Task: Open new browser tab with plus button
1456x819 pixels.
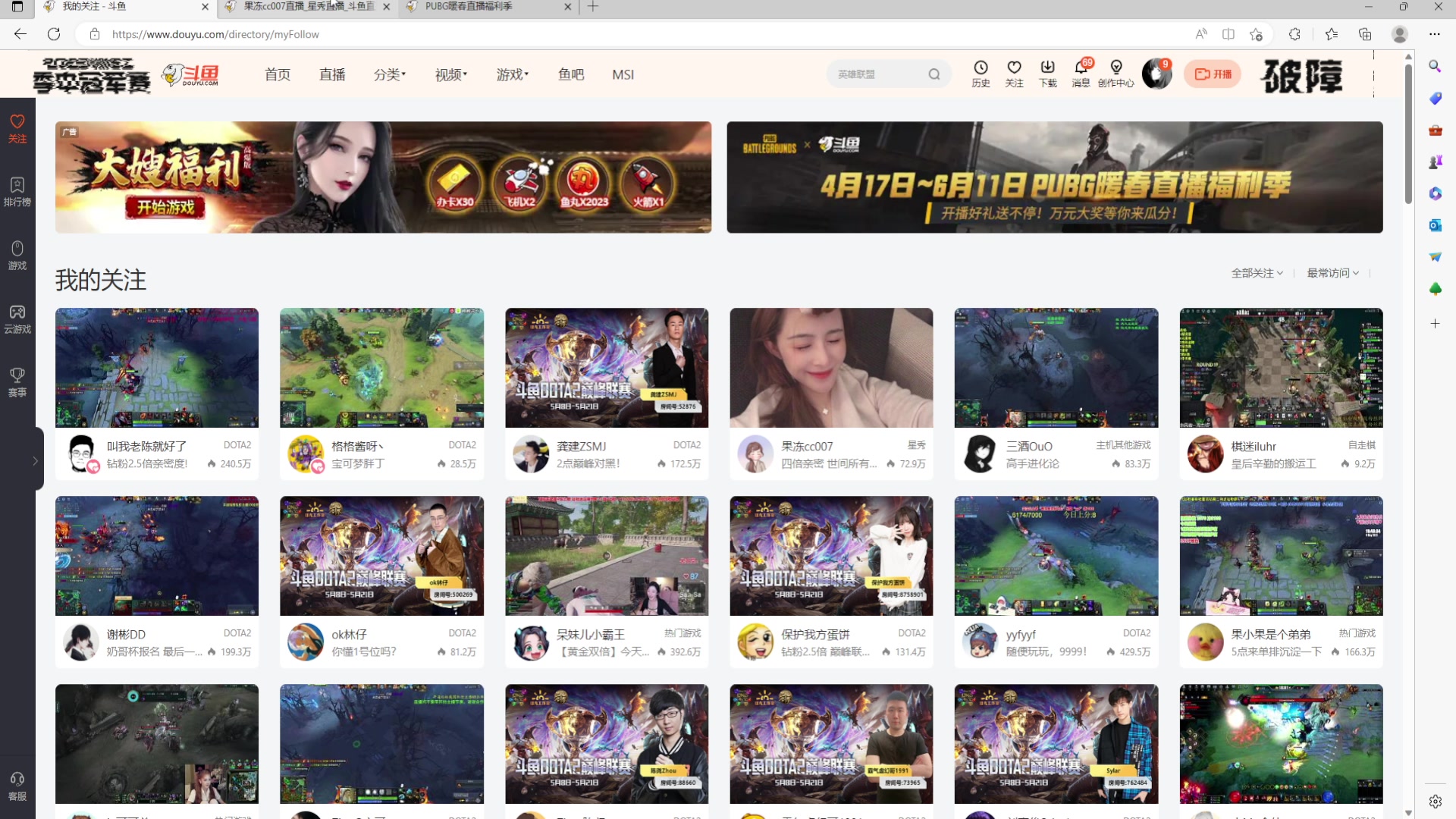Action: (x=593, y=7)
